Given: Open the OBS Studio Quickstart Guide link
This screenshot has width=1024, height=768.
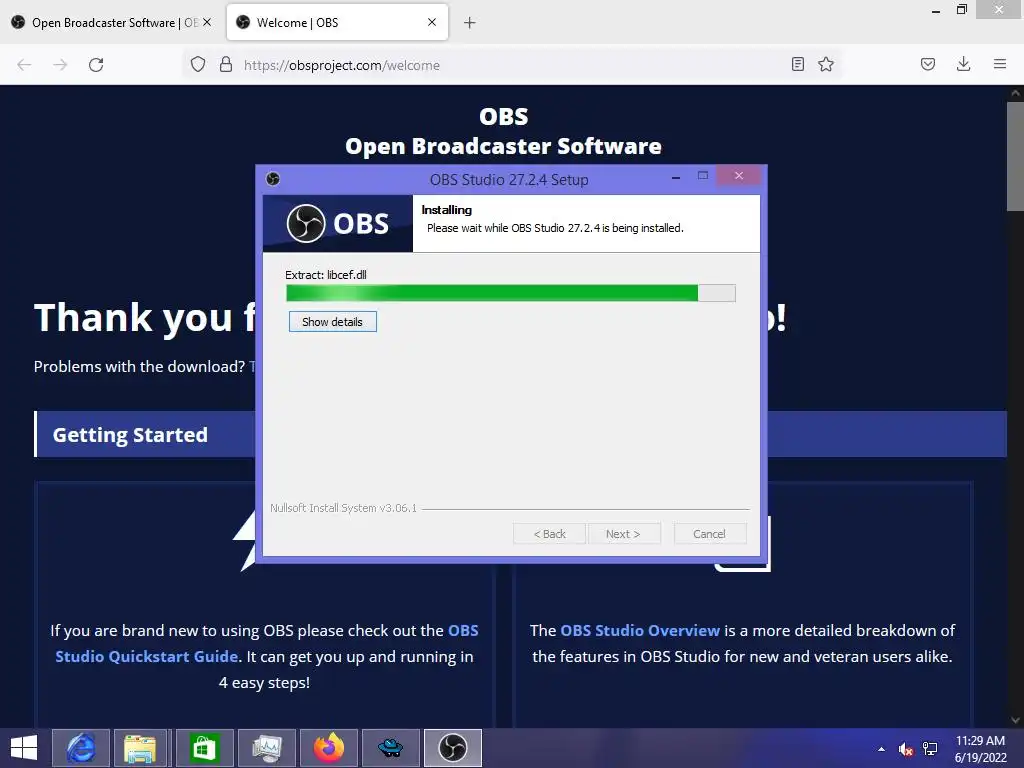Looking at the screenshot, I should point(266,643).
